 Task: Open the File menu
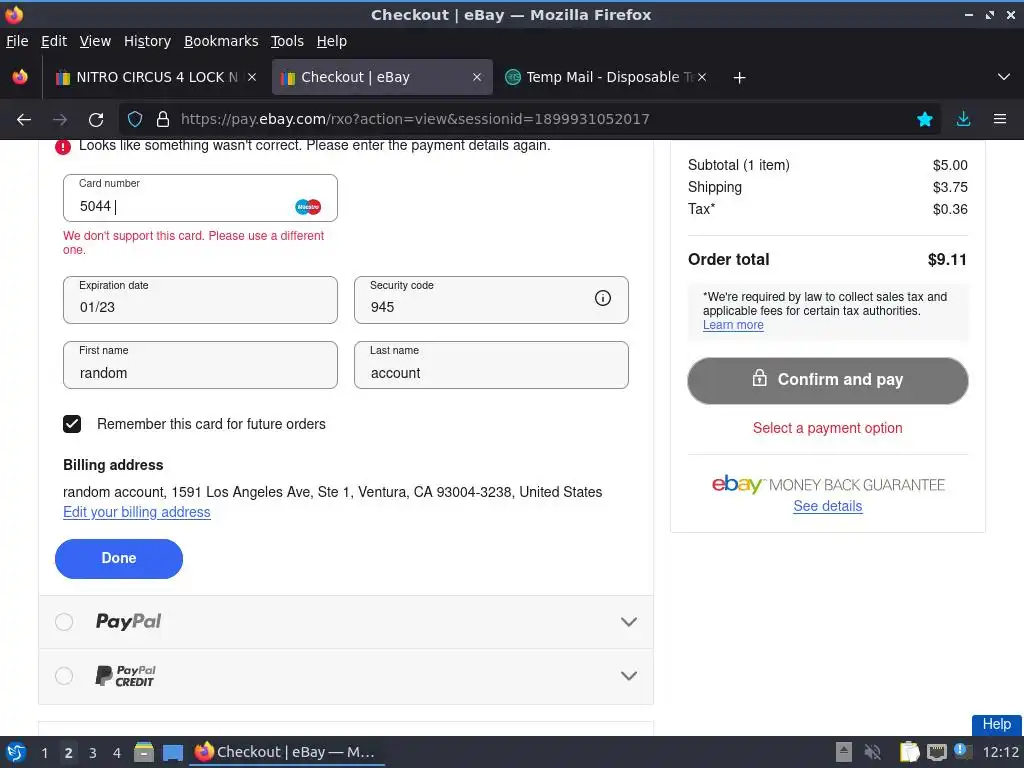(17, 41)
